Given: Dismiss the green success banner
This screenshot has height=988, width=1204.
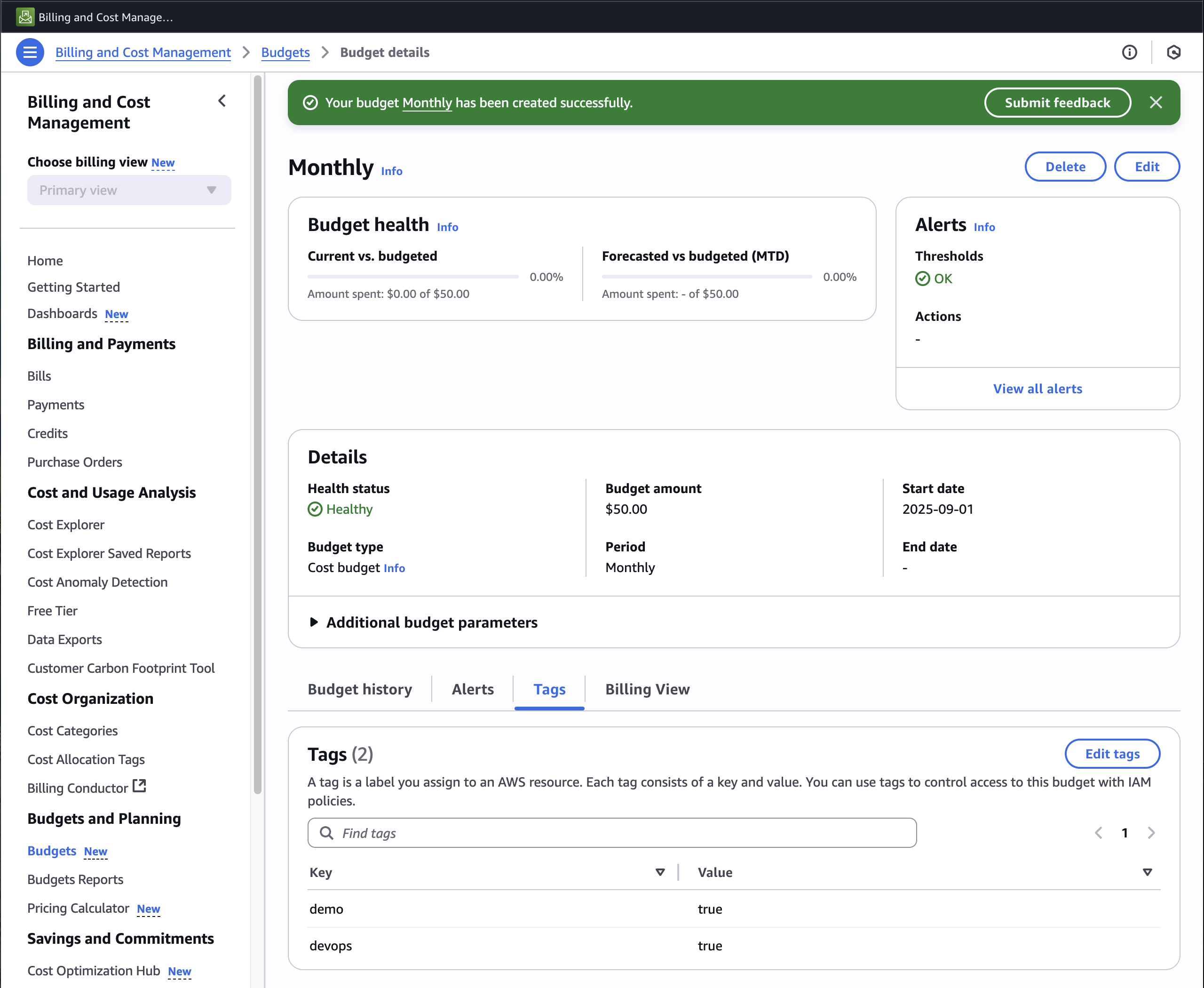Looking at the screenshot, I should (1155, 103).
